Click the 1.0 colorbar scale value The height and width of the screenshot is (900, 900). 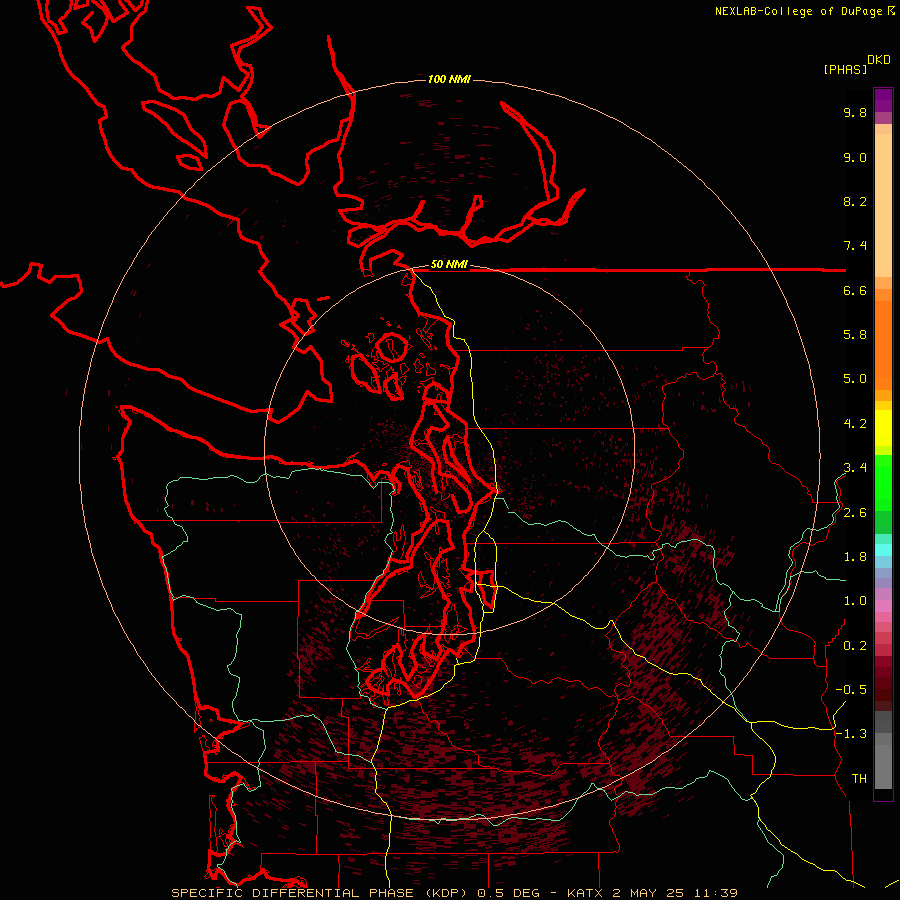[855, 601]
